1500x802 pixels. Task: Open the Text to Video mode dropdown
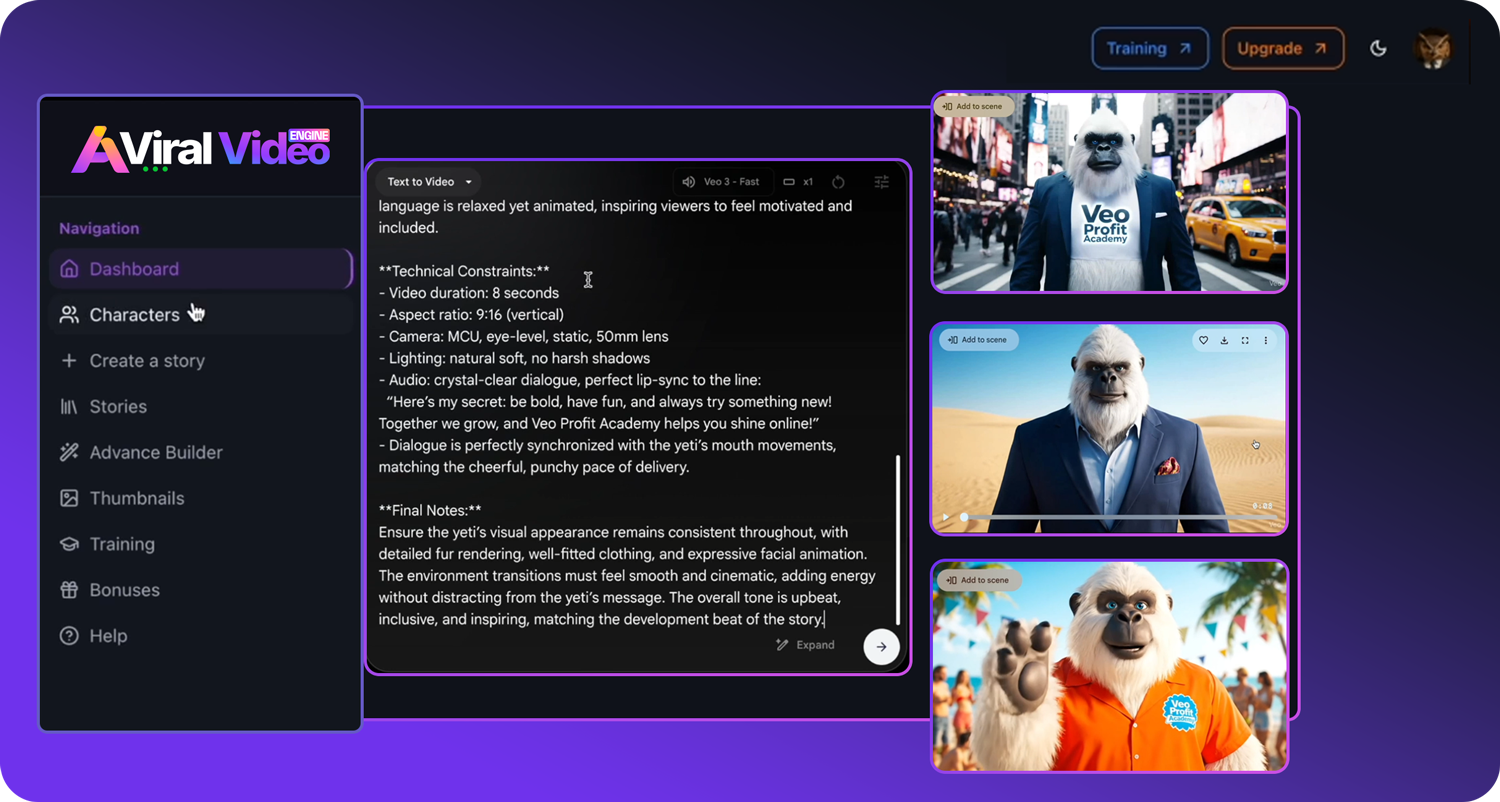pyautogui.click(x=429, y=182)
